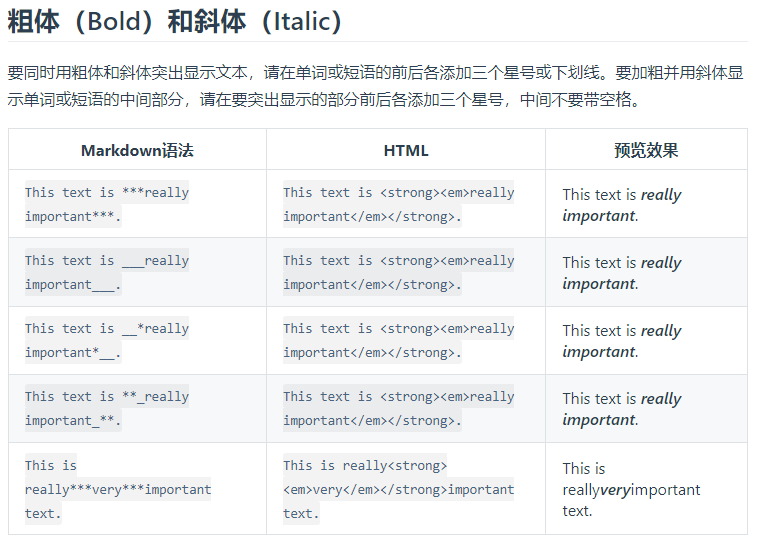The height and width of the screenshot is (541, 757).
Task: Select the preview text in the second table row
Action: 621,273
